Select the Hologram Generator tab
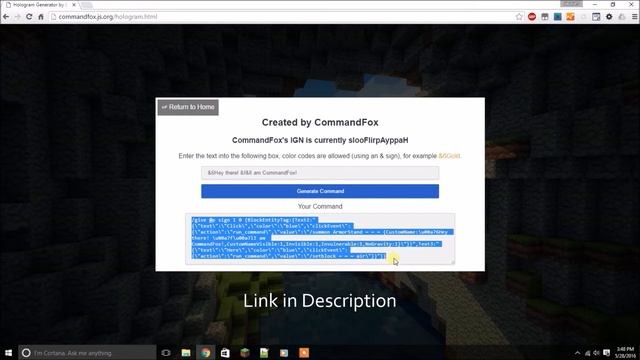This screenshot has height=360, width=640. point(39,5)
